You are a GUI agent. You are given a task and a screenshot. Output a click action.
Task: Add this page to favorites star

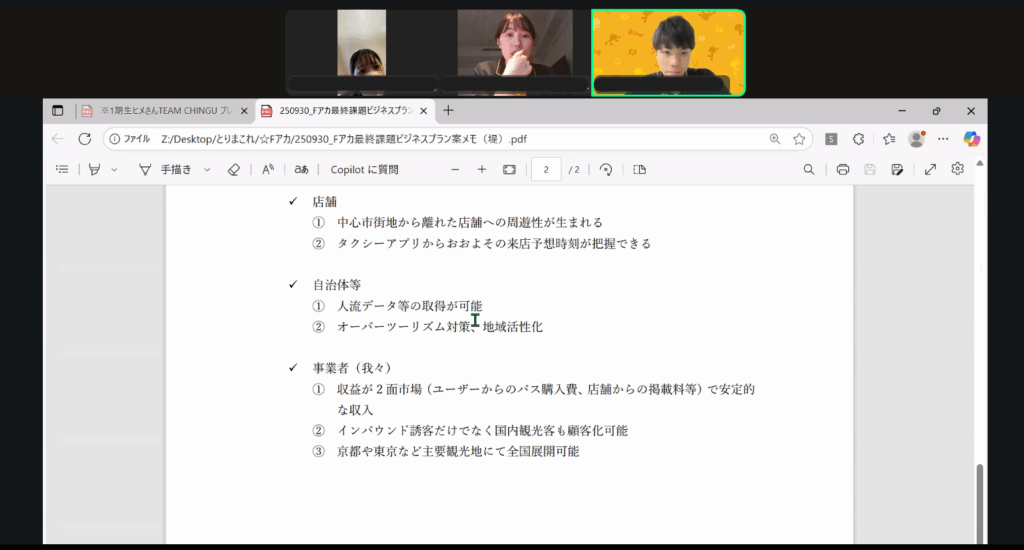point(799,139)
